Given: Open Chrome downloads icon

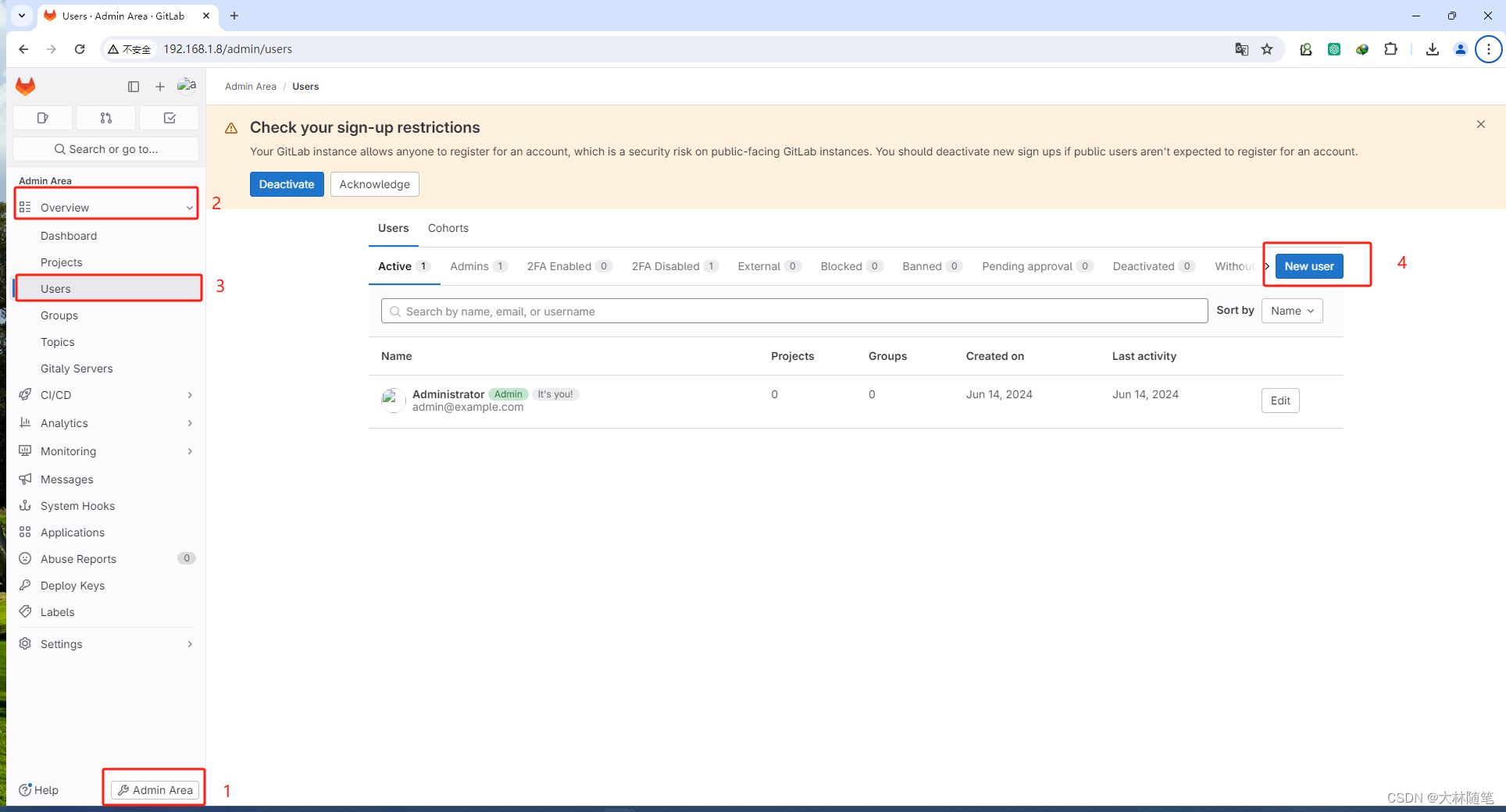Looking at the screenshot, I should click(1432, 48).
